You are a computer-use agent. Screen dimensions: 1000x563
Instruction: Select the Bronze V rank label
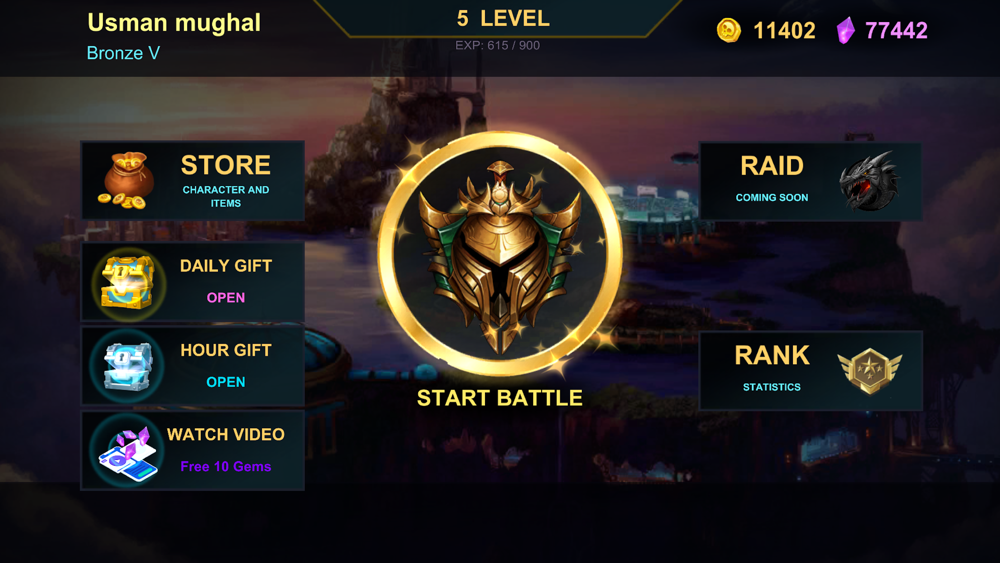(x=123, y=53)
